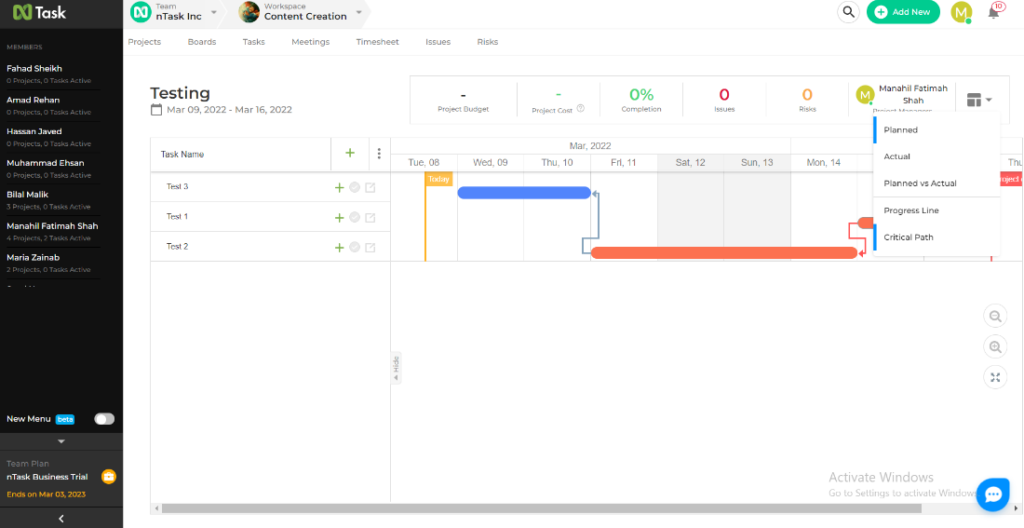Screen dimensions: 1024x528
Task: Select Planned vs Actual option
Action: click(x=920, y=184)
